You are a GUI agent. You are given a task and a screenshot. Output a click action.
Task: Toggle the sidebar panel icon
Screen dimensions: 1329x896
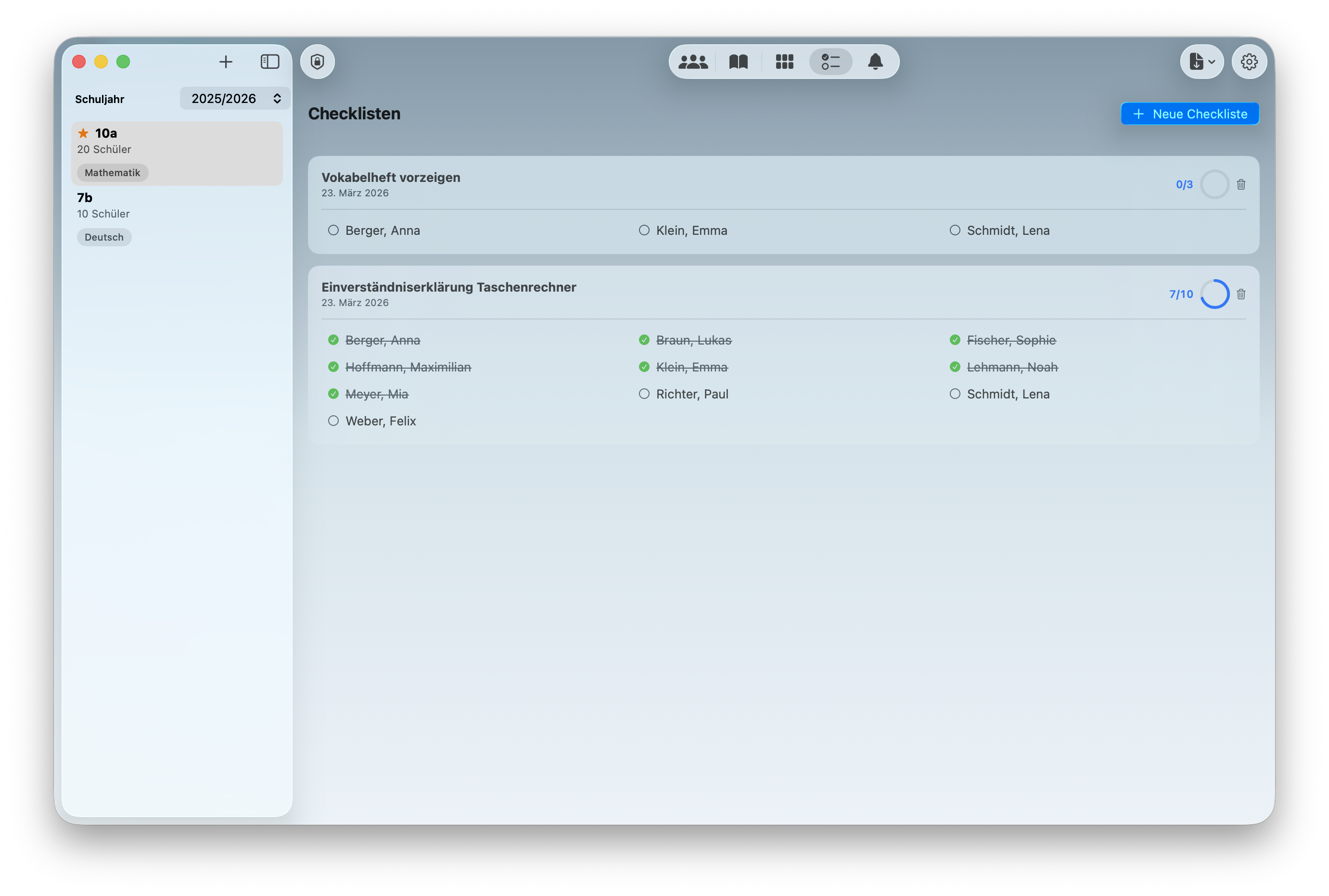point(269,62)
